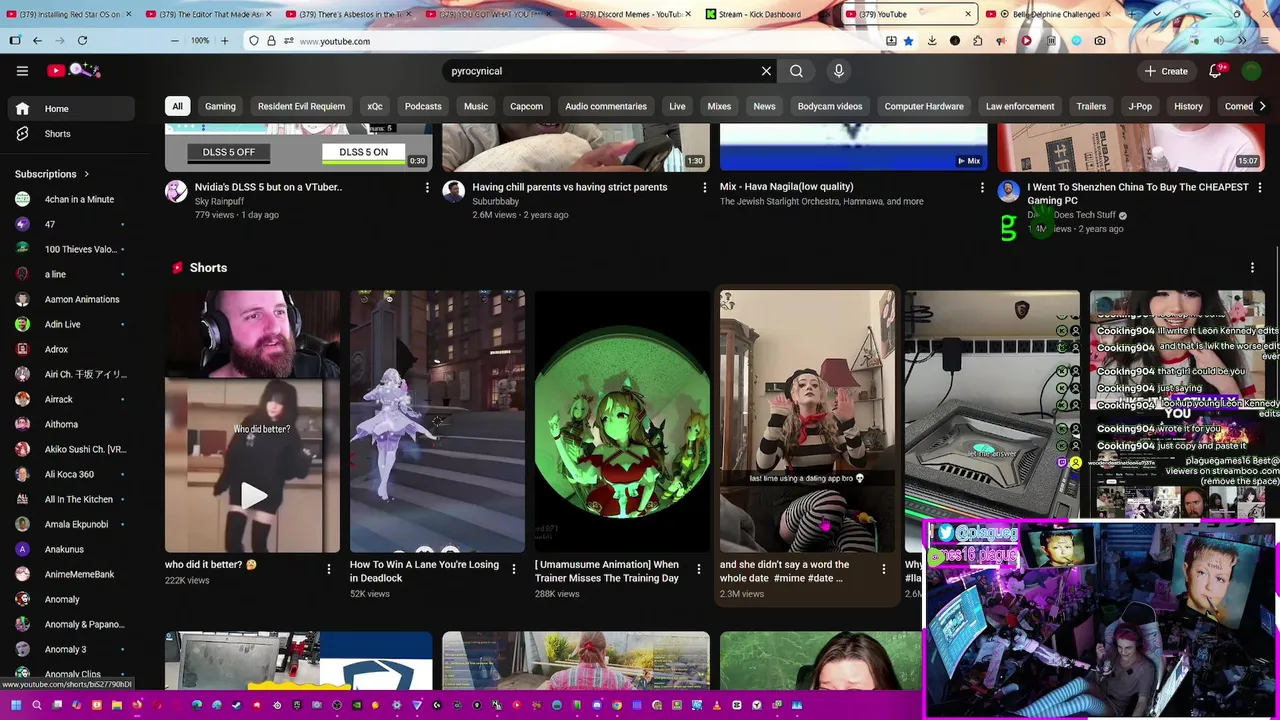Select the Podcasts filter chip
This screenshot has height=720, width=1280.
423,106
